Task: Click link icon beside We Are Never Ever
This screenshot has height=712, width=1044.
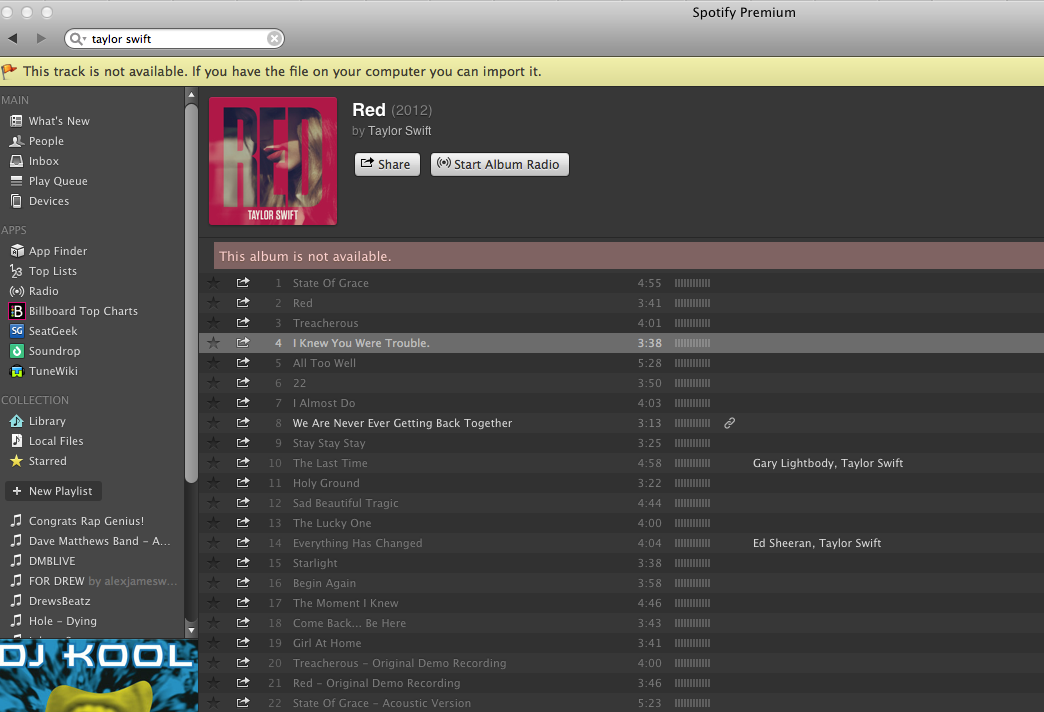Action: tap(730, 423)
